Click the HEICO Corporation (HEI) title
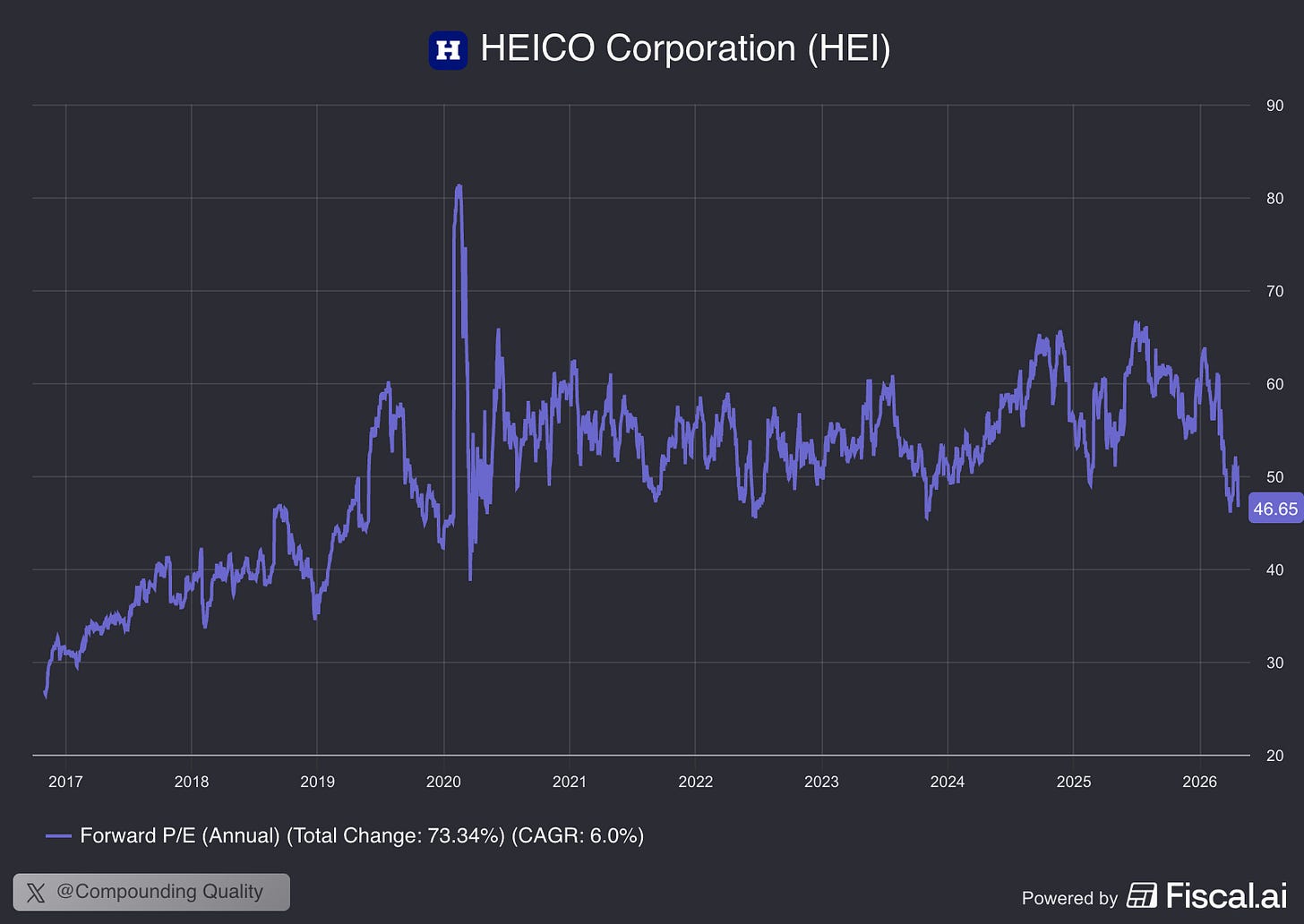This screenshot has height=924, width=1304. pyautogui.click(x=685, y=48)
